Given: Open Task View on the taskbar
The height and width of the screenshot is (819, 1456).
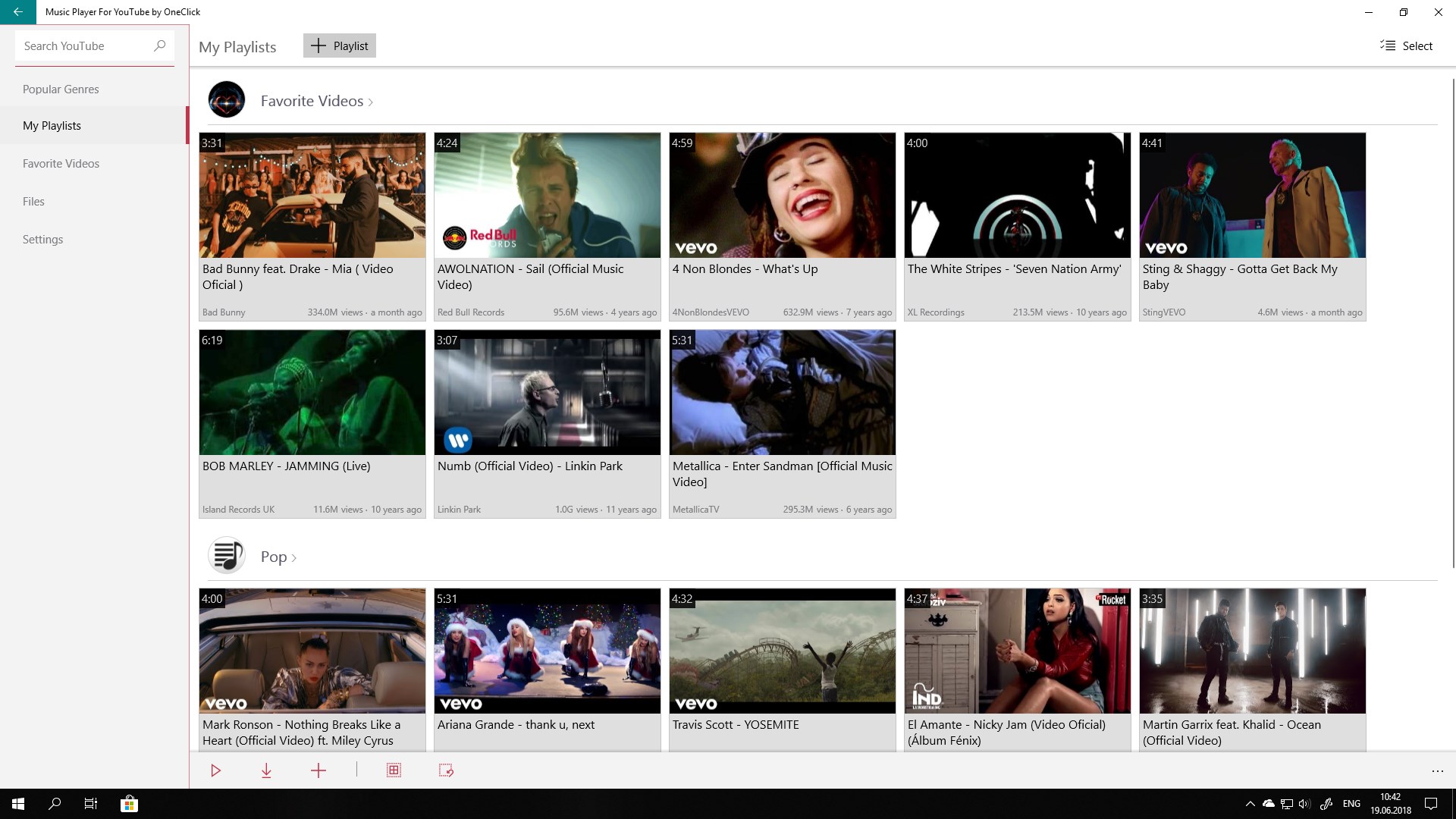Looking at the screenshot, I should [91, 804].
